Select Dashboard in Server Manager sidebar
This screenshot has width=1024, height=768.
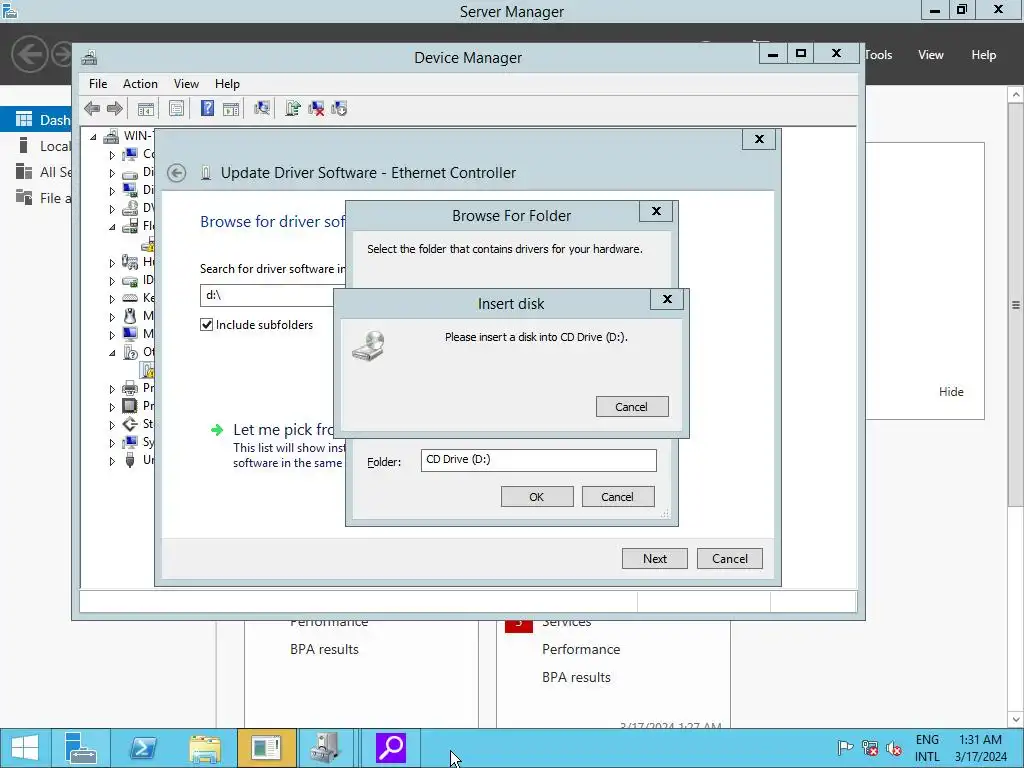click(36, 120)
